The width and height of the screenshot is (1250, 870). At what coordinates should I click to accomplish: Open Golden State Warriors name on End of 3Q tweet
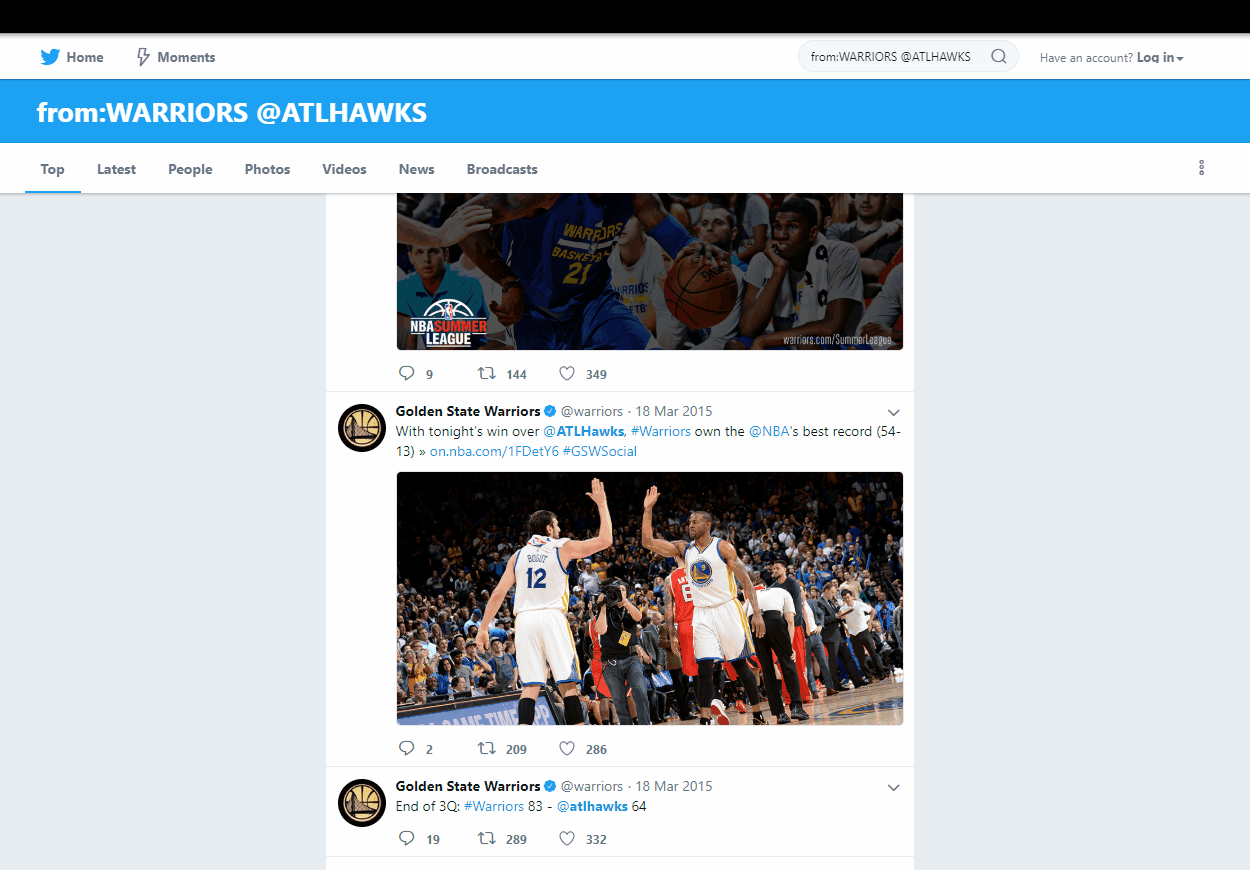click(468, 786)
